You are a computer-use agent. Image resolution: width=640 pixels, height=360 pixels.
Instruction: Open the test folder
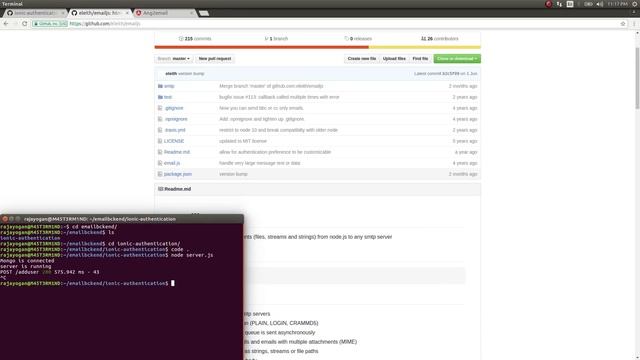(x=168, y=97)
